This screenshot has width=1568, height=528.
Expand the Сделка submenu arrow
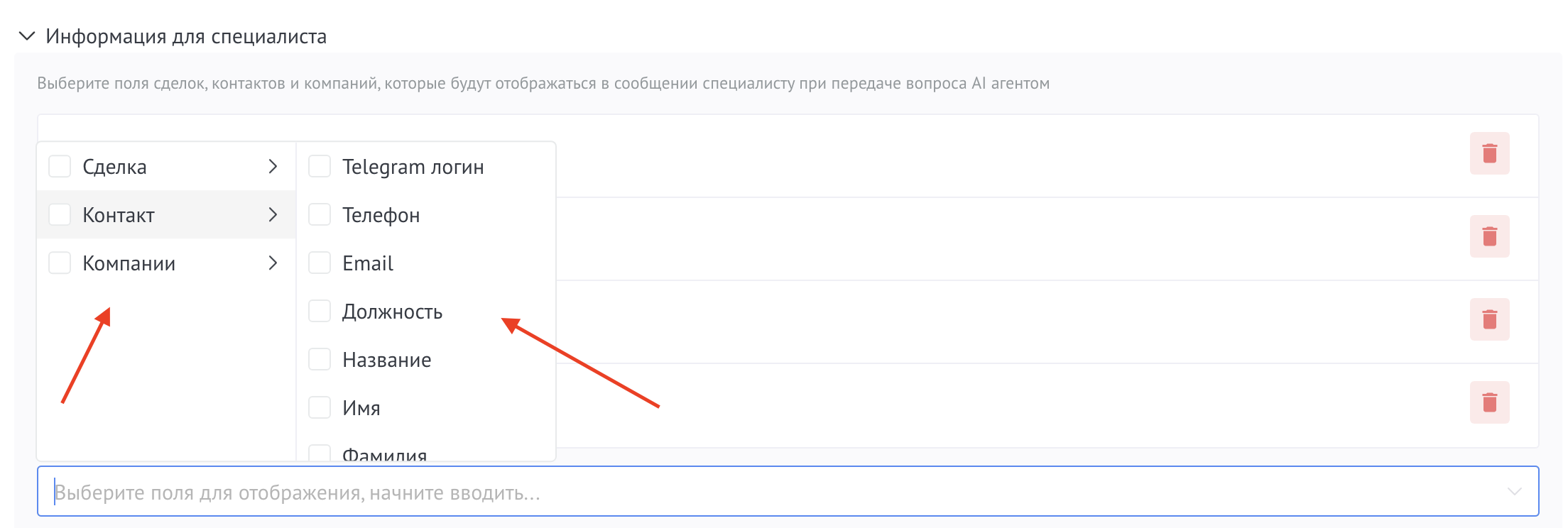click(273, 165)
